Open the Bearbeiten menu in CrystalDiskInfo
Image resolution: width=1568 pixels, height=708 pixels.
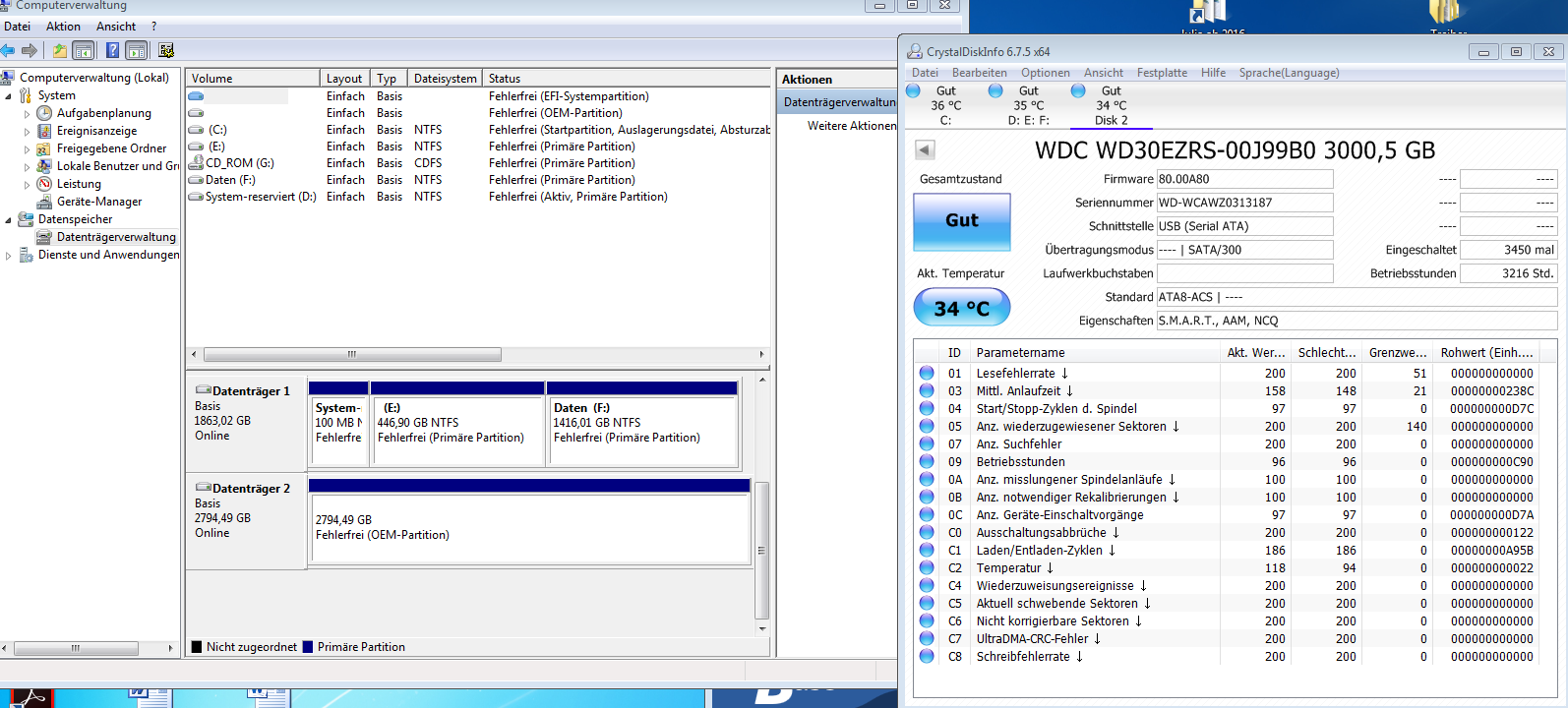pyautogui.click(x=979, y=73)
